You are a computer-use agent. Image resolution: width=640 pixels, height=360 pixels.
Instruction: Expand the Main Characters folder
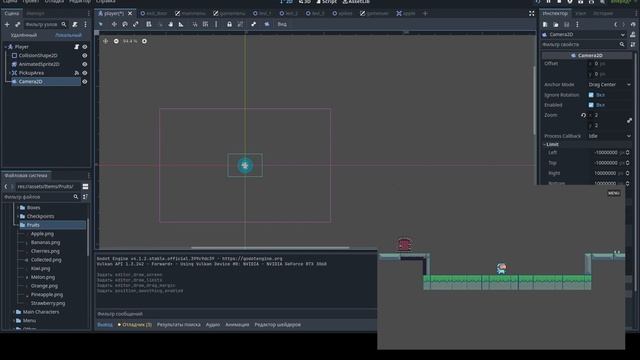[13, 312]
